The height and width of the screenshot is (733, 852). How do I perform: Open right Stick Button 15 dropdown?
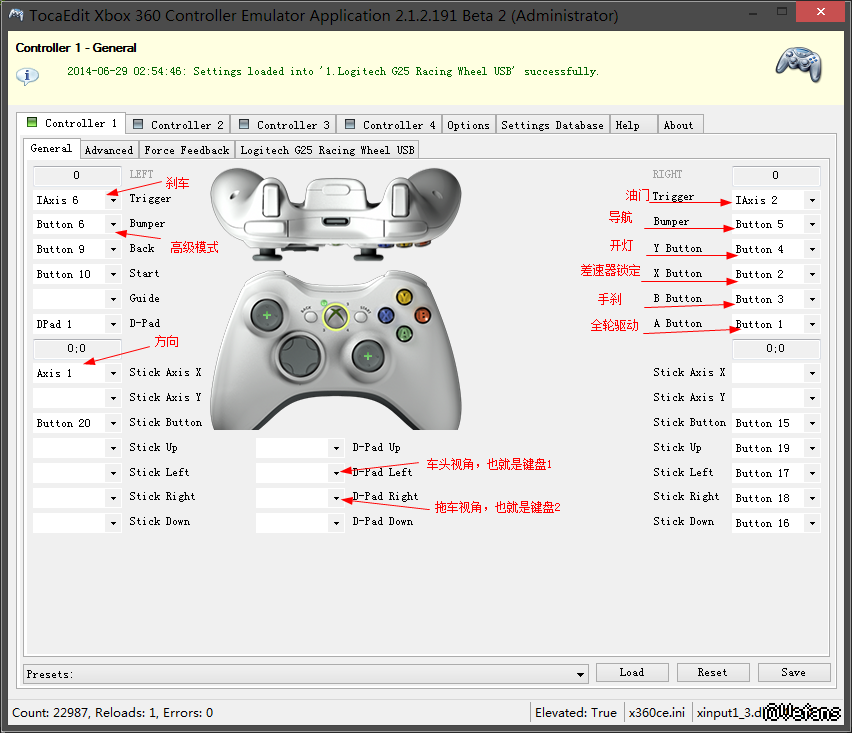[x=812, y=423]
